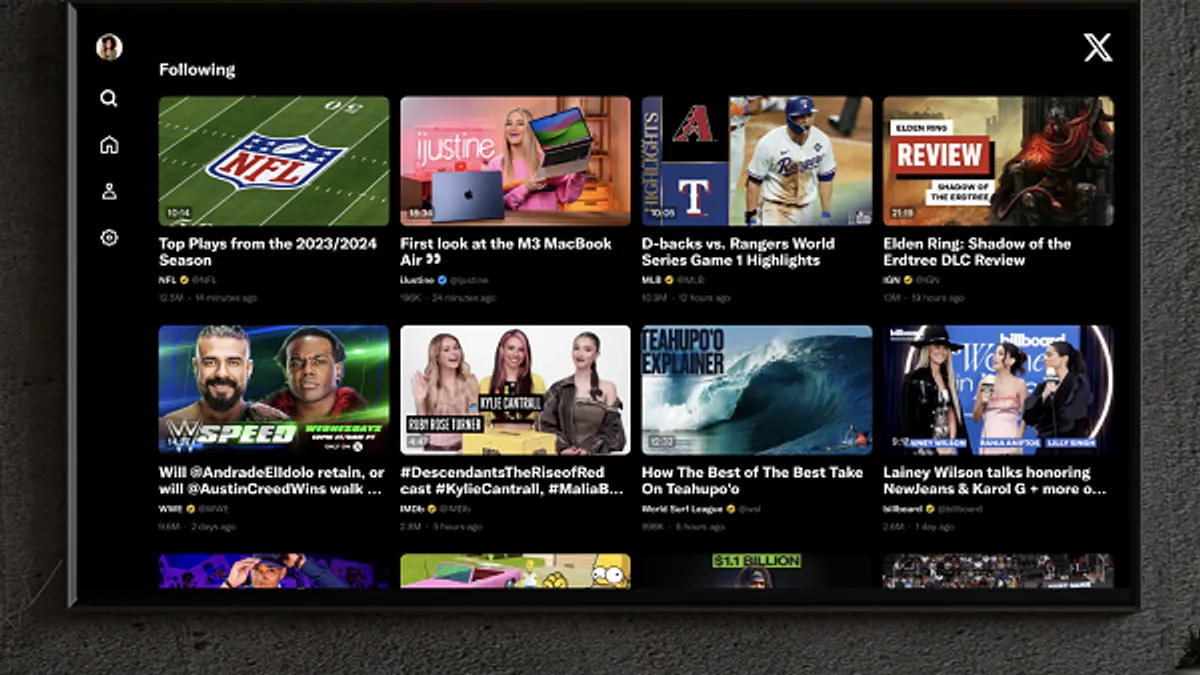Open title 'First look at the M3 MacBook Air'
1200x675 pixels.
[505, 252]
